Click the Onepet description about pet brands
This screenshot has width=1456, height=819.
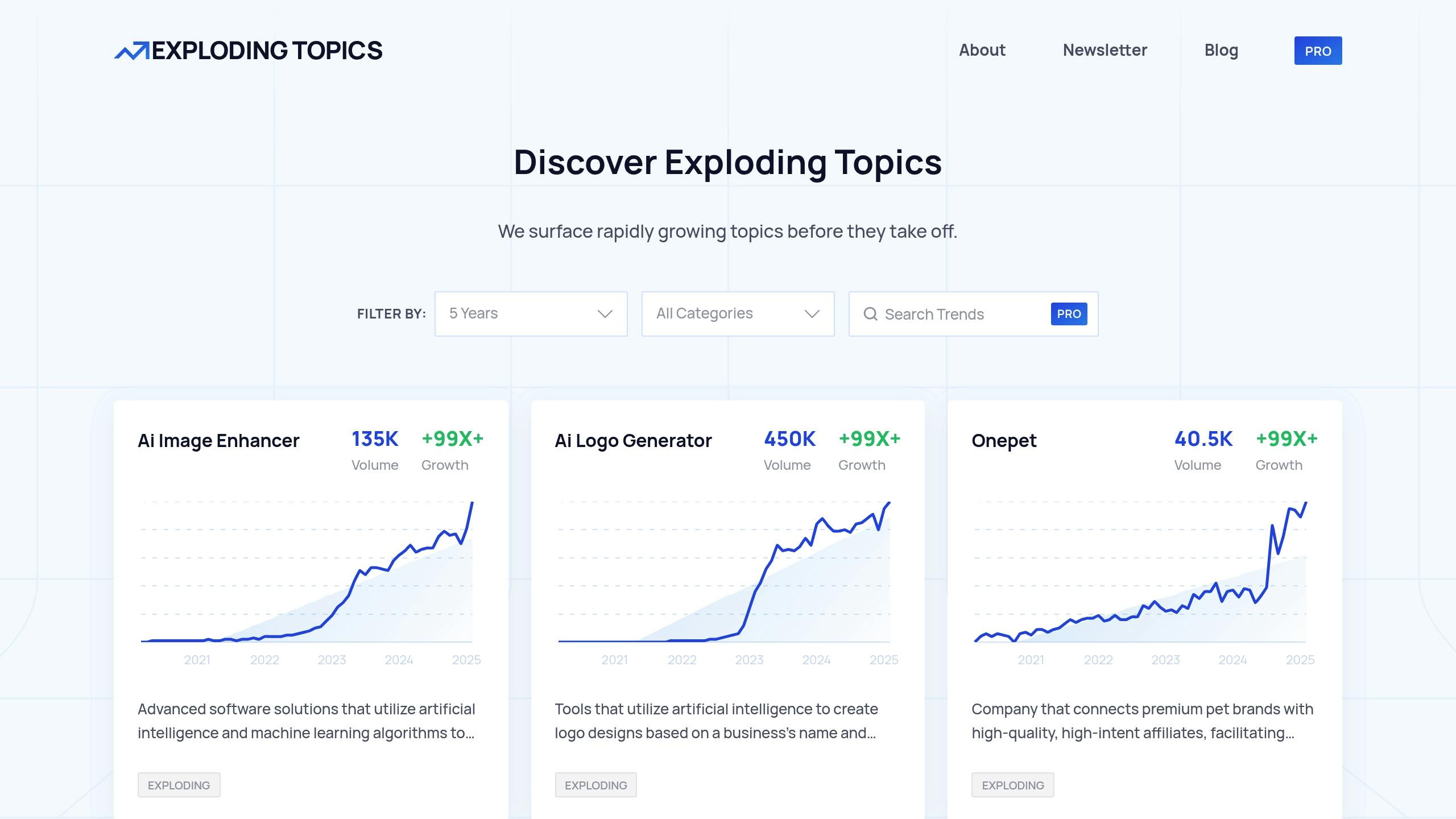point(1142,721)
